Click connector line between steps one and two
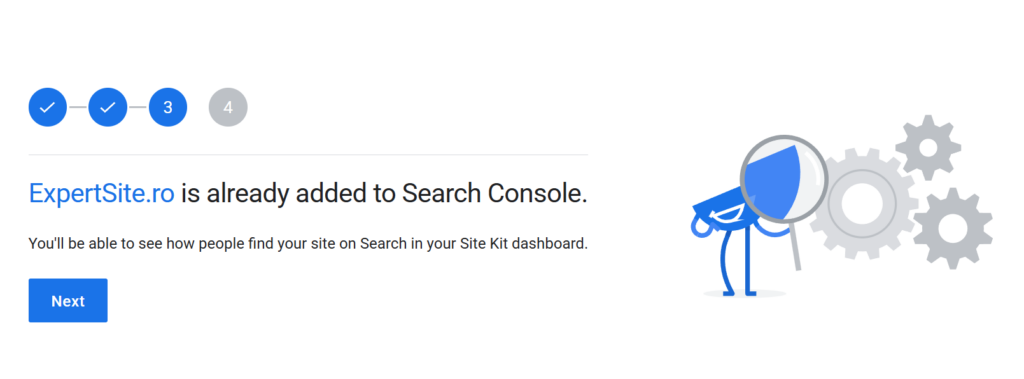Viewport: 1024px width, 379px height. tap(78, 107)
